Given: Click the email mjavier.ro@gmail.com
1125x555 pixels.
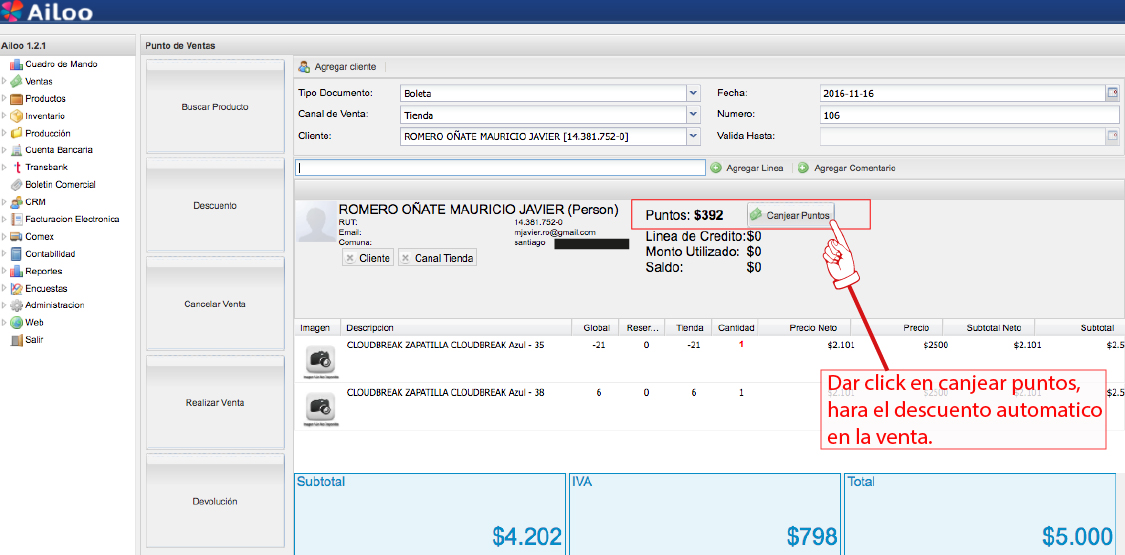Looking at the screenshot, I should [555, 232].
